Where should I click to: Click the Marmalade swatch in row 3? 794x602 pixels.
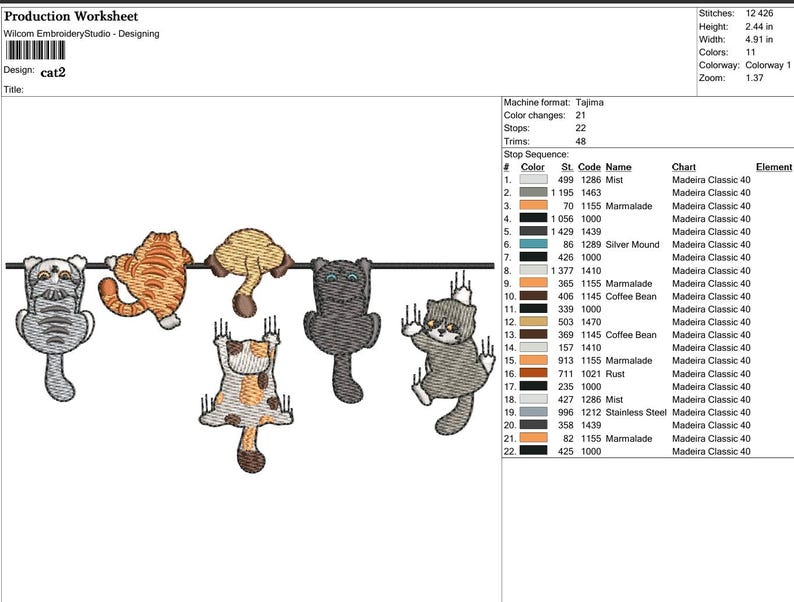click(x=533, y=205)
